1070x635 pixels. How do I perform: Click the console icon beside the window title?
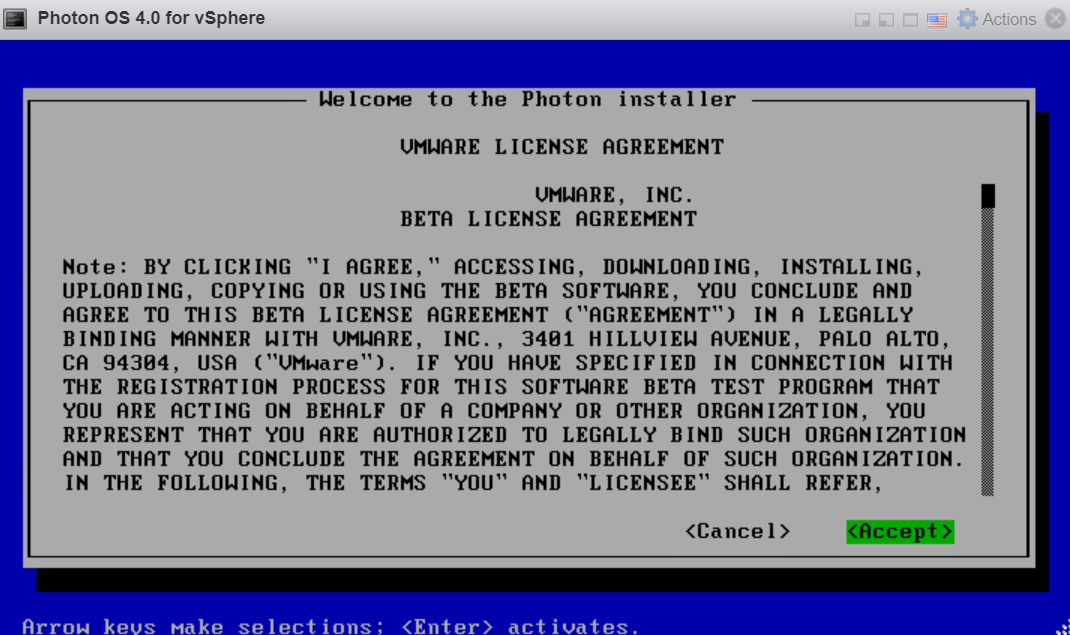pyautogui.click(x=15, y=19)
